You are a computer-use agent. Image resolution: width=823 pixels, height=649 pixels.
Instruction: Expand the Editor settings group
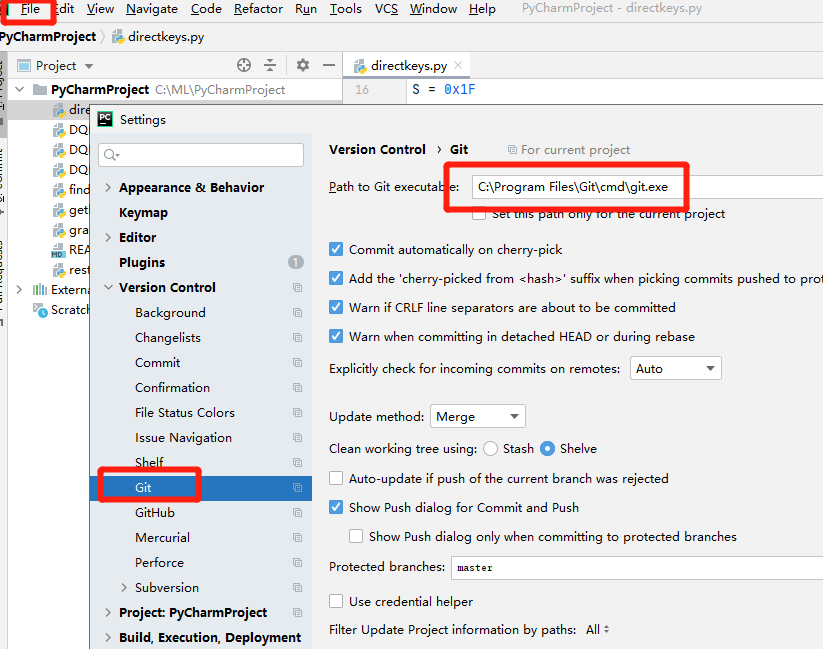tap(108, 237)
